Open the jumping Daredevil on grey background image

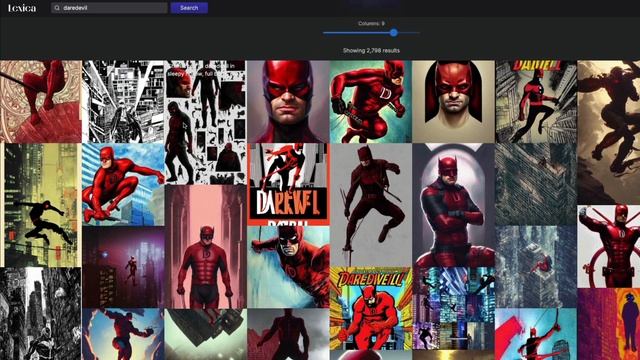coord(371,205)
